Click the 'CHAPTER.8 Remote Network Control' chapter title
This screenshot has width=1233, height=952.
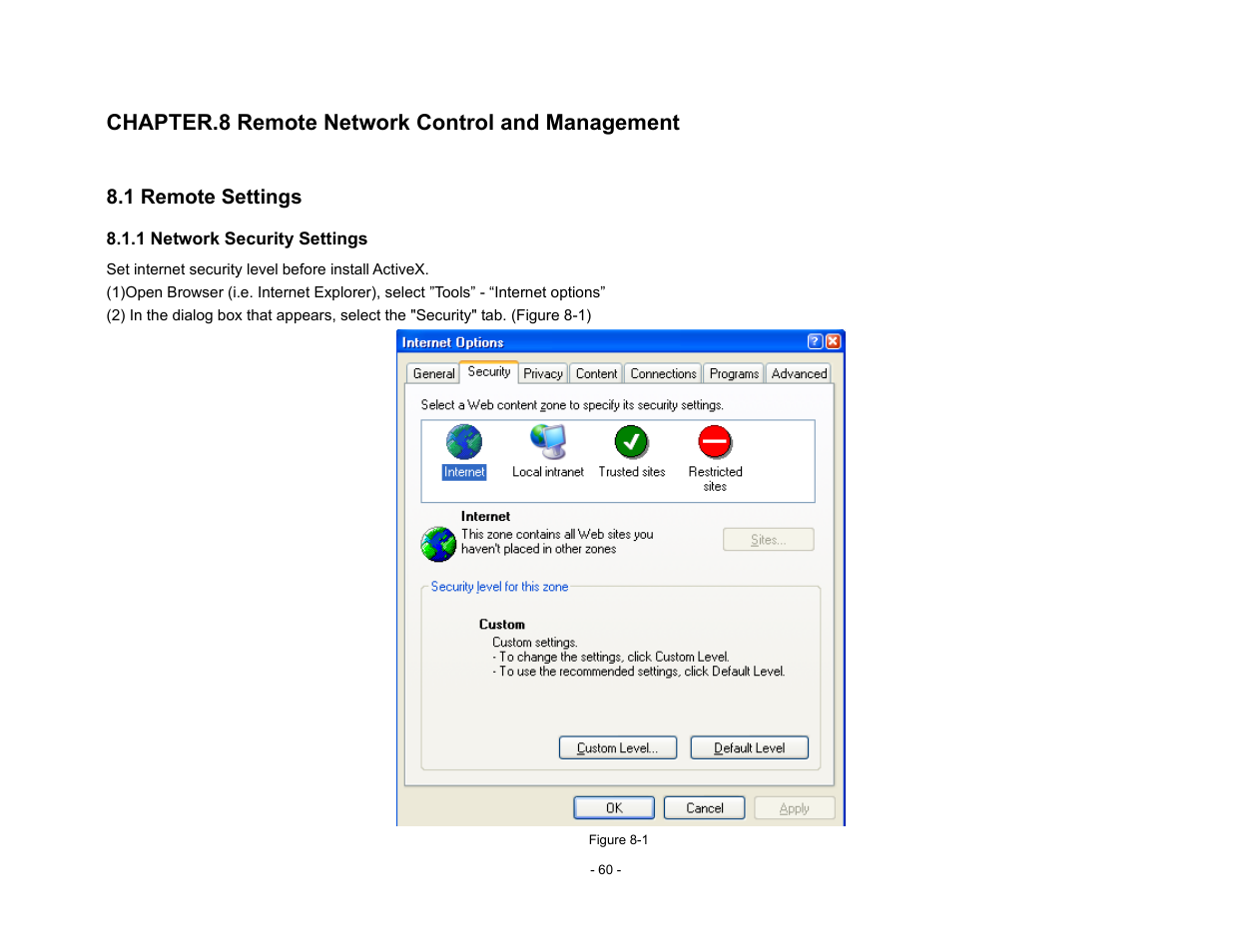tap(392, 123)
